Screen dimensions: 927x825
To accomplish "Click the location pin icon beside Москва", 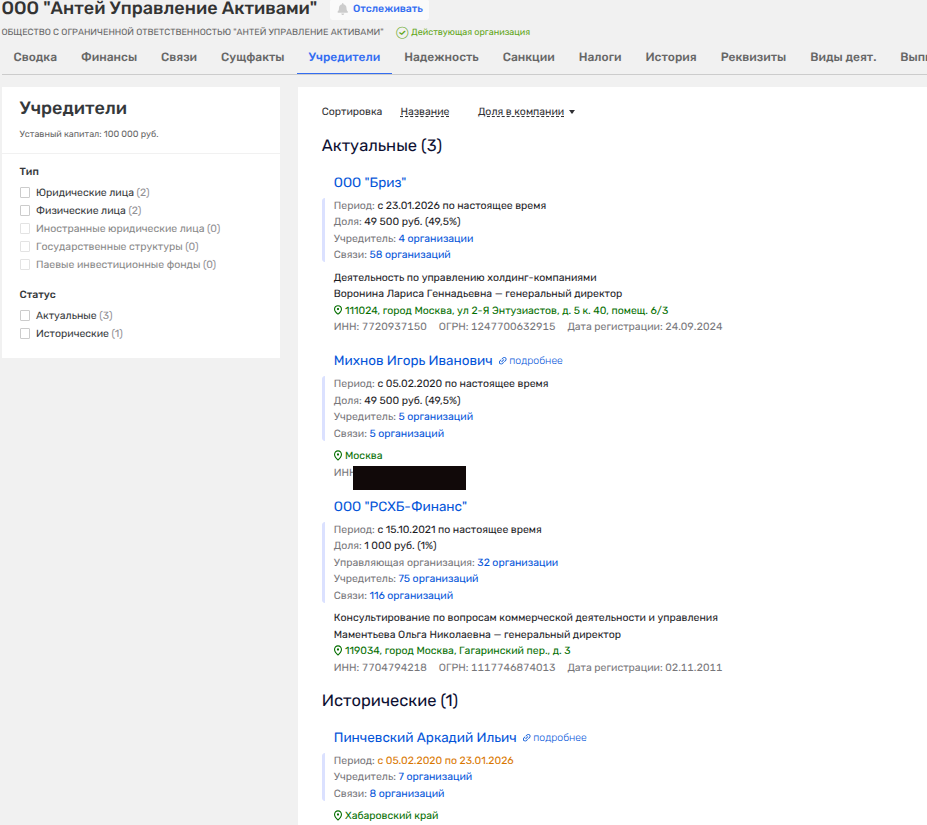I will click(x=338, y=456).
